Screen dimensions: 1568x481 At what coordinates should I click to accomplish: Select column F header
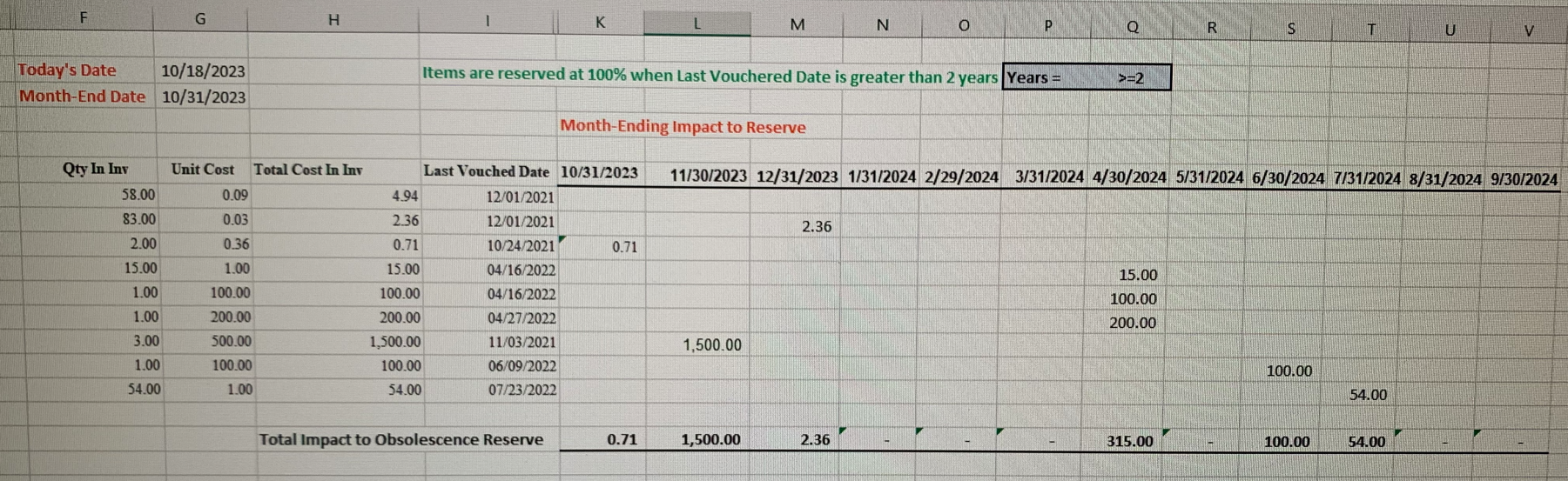click(84, 17)
